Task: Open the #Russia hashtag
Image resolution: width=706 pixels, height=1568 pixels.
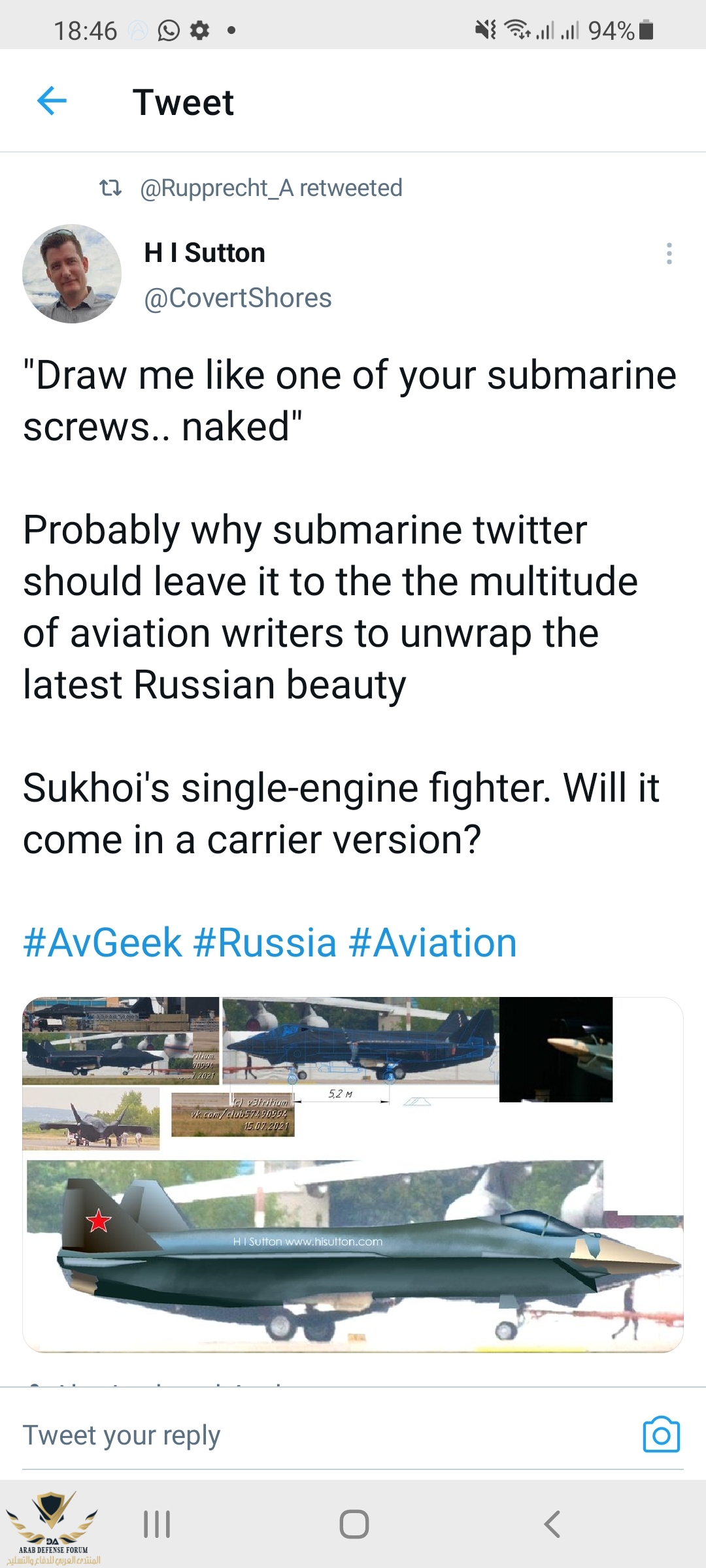Action: click(x=265, y=943)
